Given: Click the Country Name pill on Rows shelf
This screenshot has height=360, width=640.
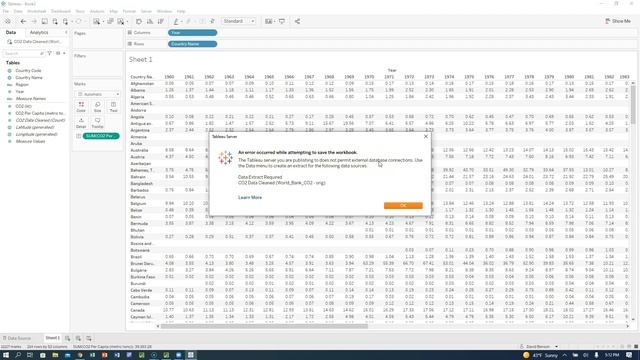Looking at the screenshot, I should (192, 44).
